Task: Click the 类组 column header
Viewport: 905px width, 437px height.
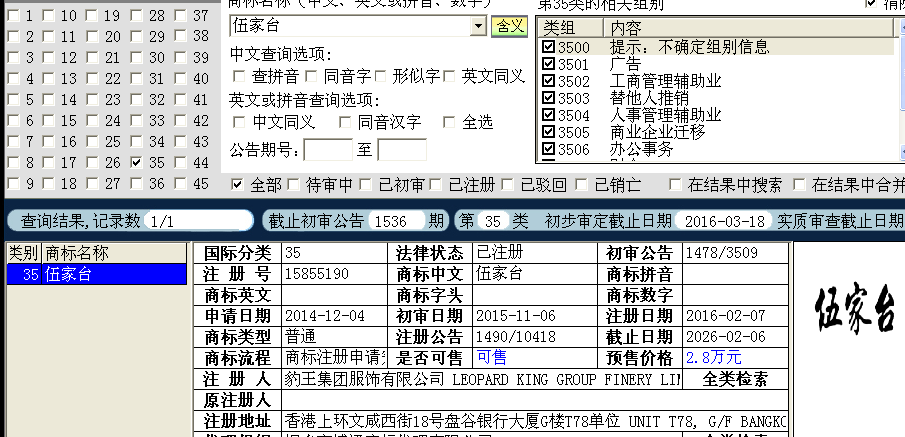Action: click(x=571, y=28)
